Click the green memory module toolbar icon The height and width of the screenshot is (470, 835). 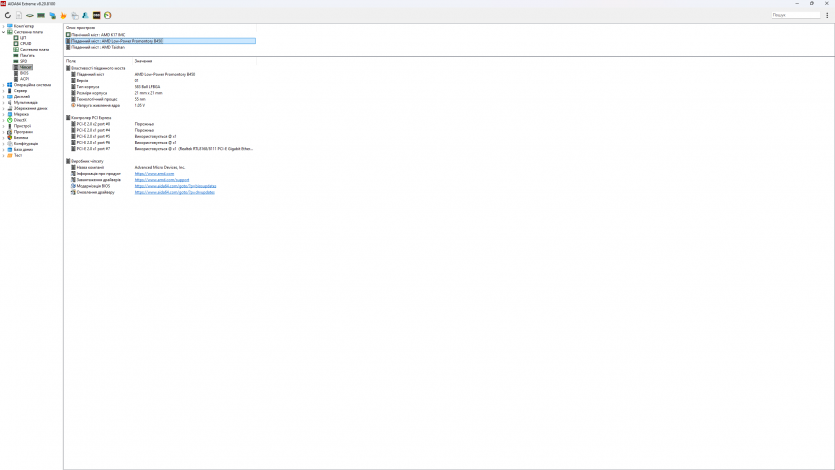pos(41,15)
